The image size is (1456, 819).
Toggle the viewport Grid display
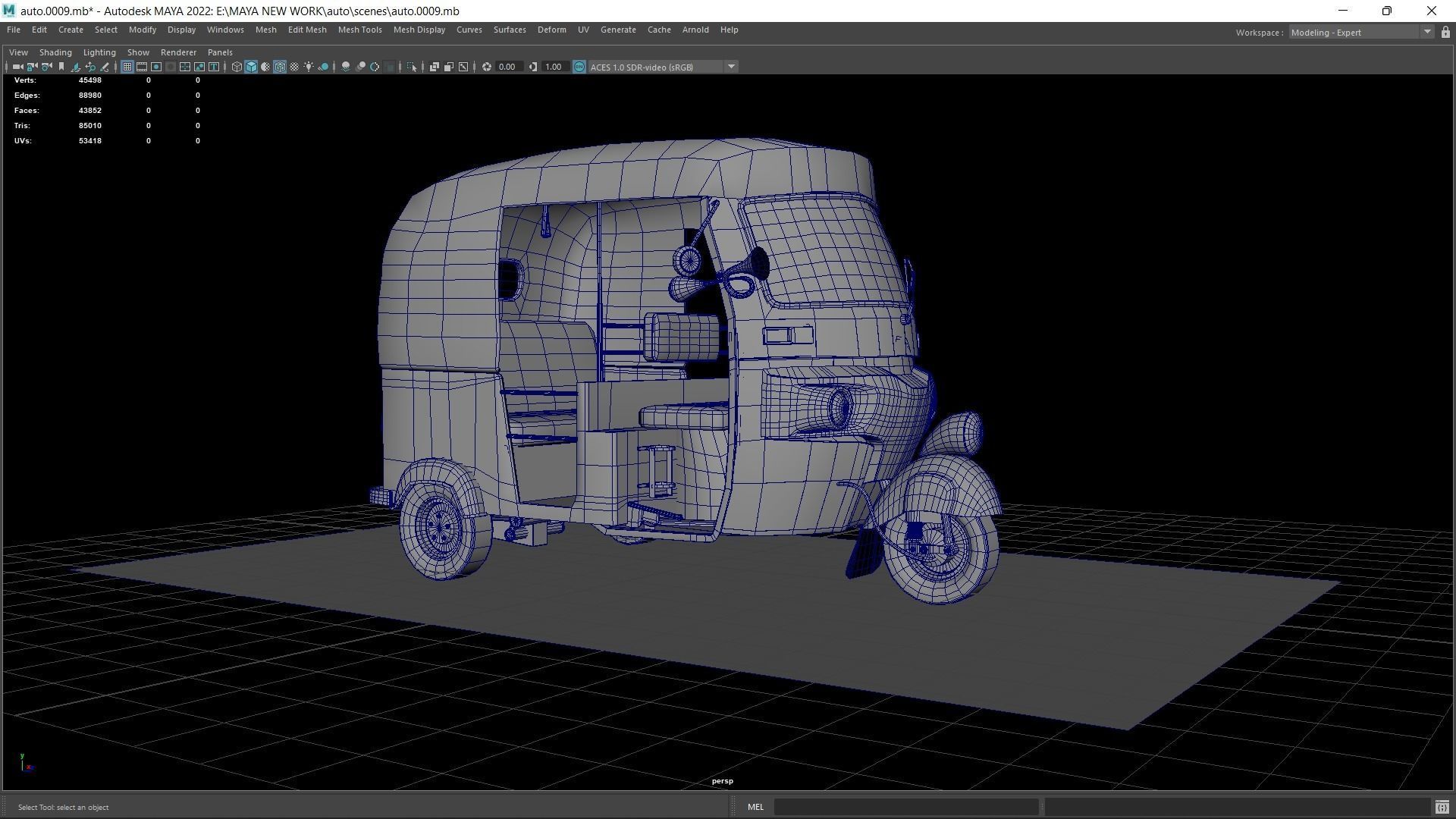[127, 67]
